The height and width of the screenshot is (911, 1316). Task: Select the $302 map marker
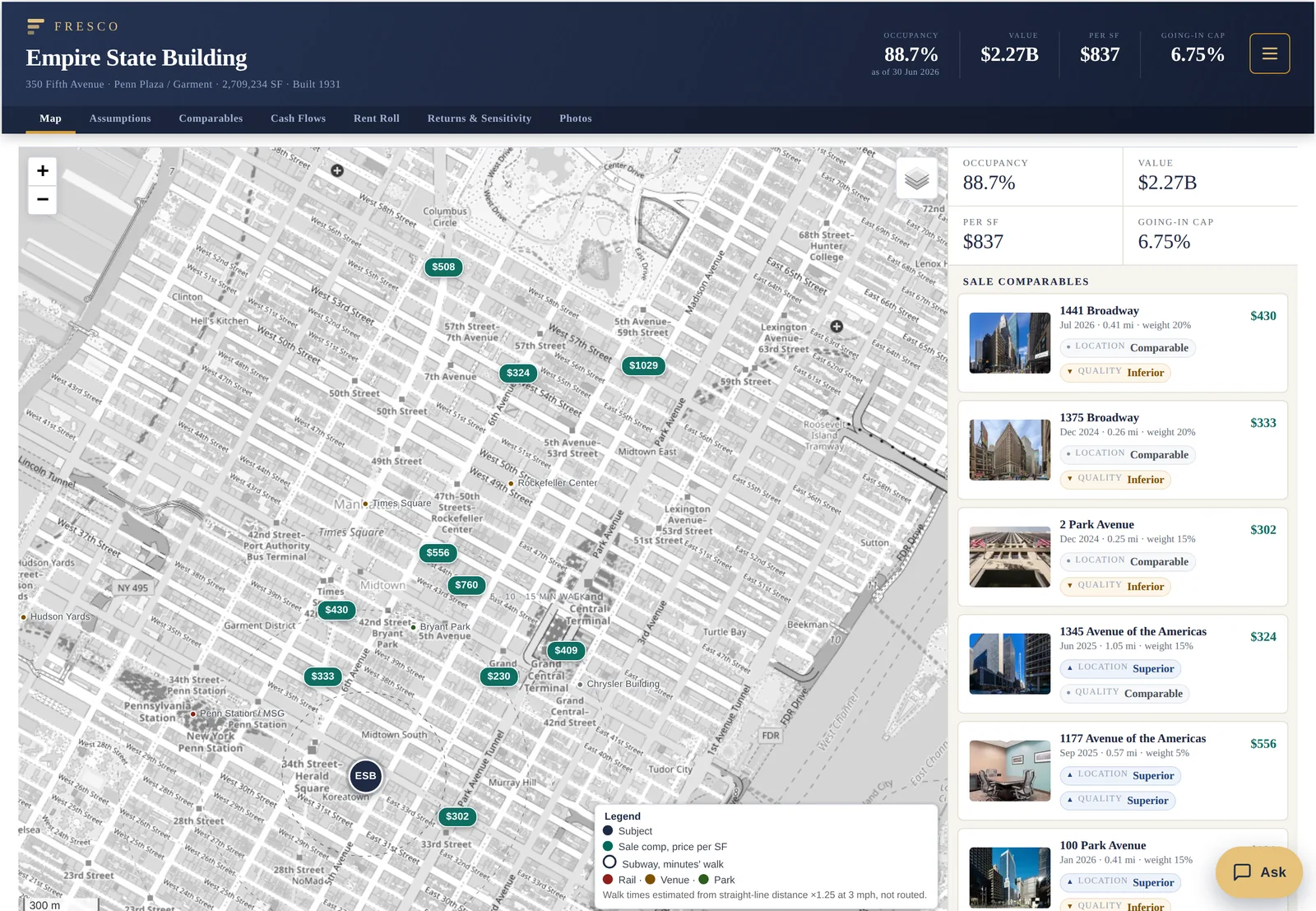(457, 816)
